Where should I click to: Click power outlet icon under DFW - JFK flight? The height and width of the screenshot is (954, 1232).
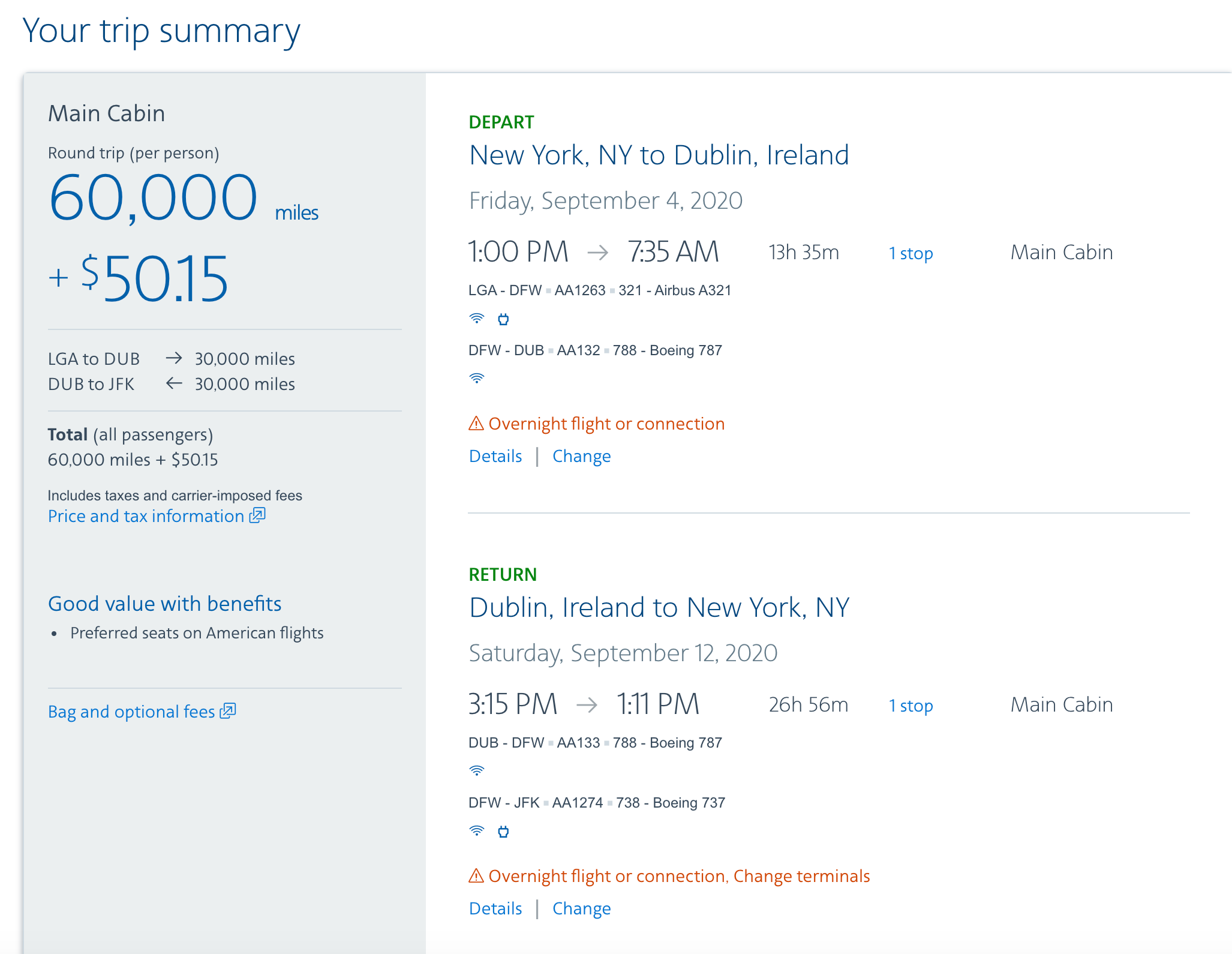[x=503, y=832]
